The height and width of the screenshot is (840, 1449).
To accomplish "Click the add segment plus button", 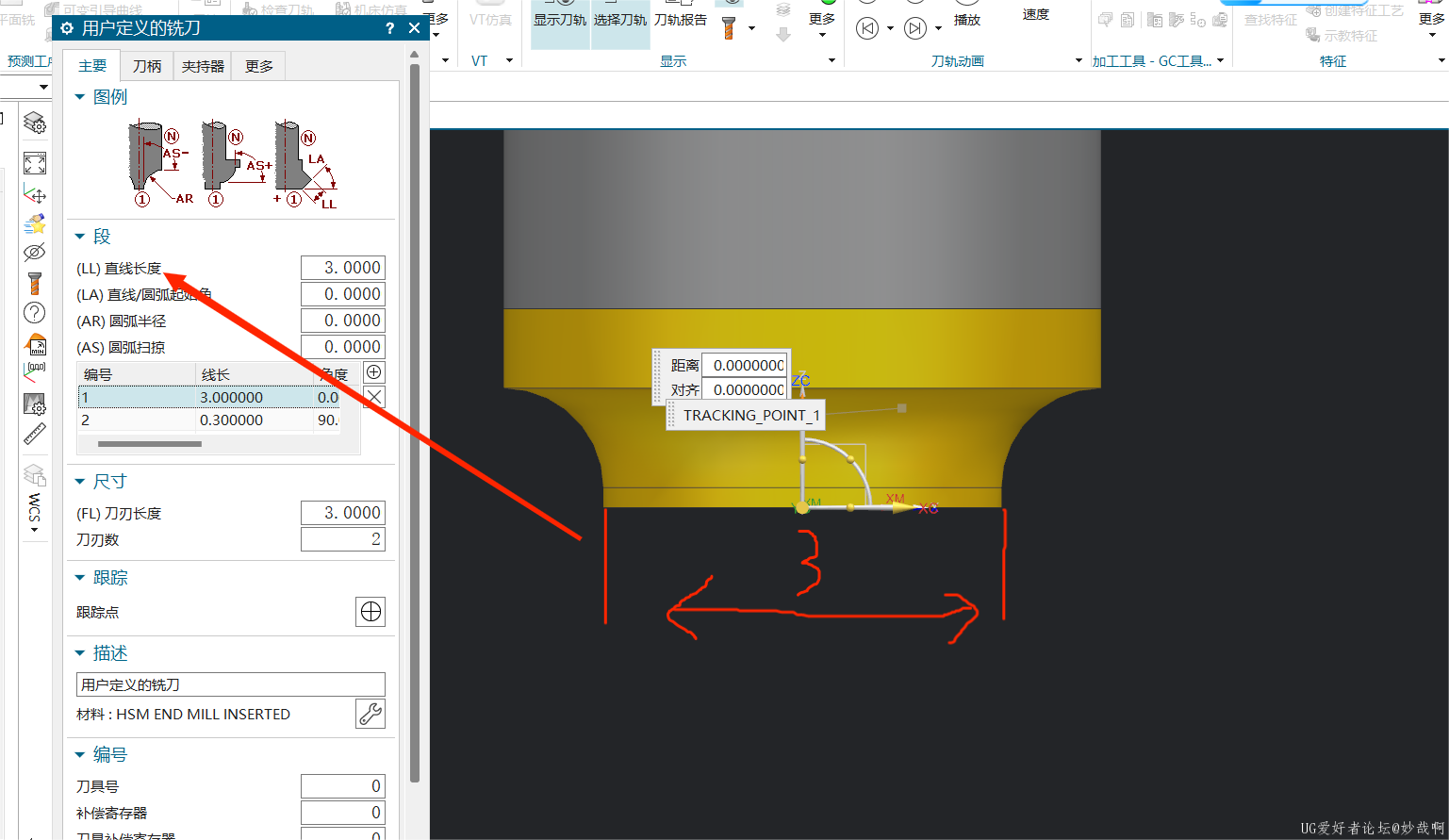I will click(374, 372).
